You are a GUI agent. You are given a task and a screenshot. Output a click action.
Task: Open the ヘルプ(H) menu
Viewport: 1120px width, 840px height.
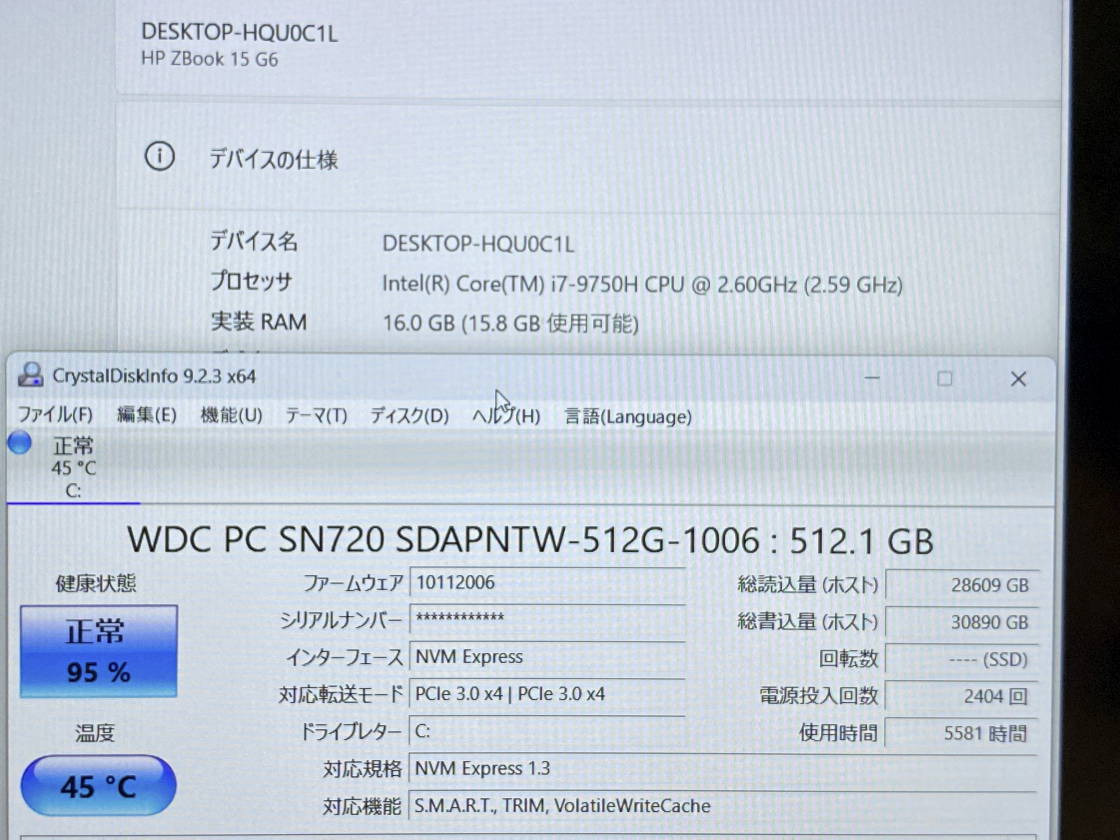pos(506,416)
